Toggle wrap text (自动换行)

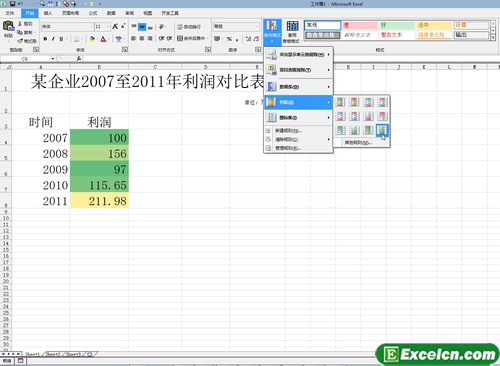tap(189, 27)
